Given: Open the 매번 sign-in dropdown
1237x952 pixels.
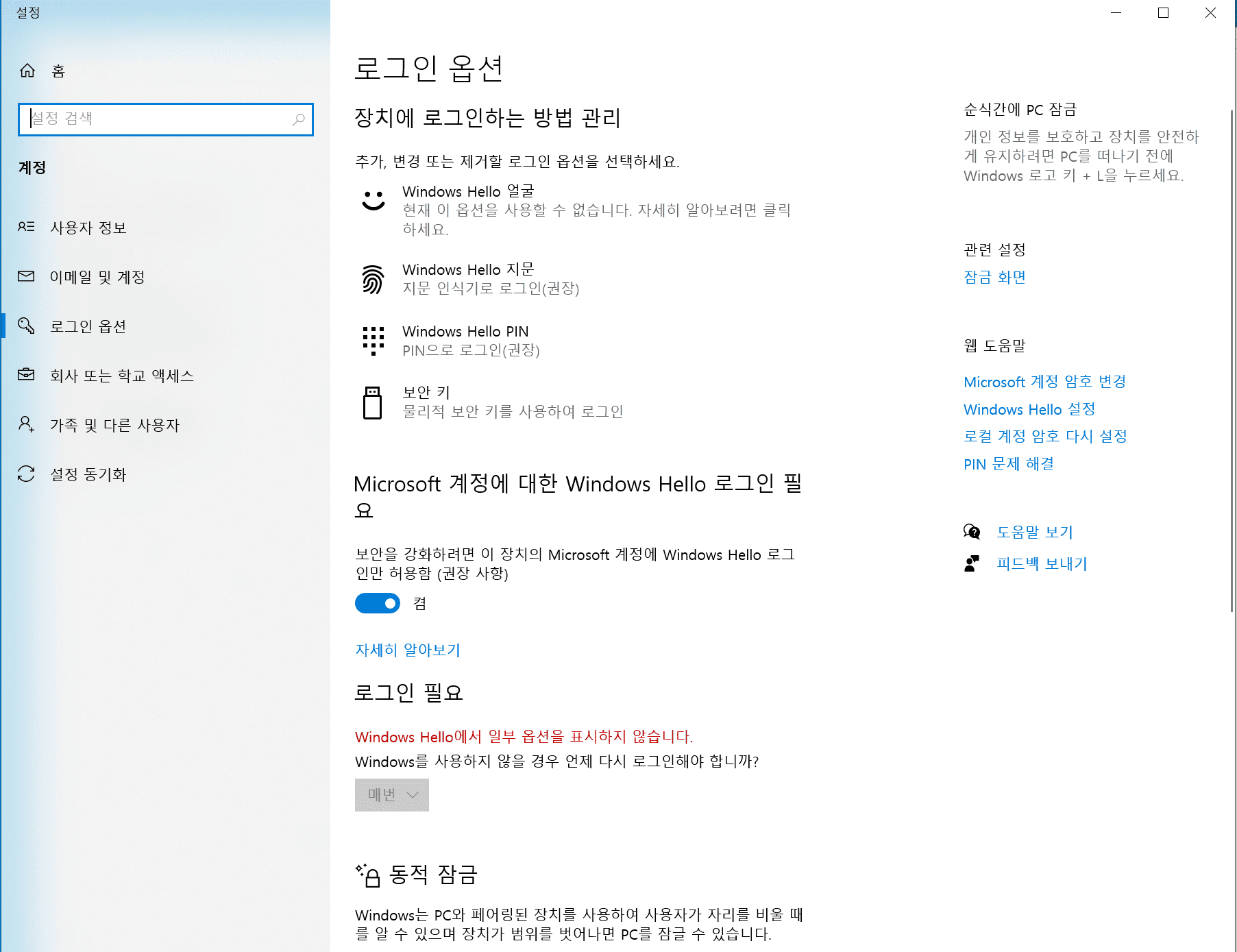Looking at the screenshot, I should pyautogui.click(x=392, y=795).
